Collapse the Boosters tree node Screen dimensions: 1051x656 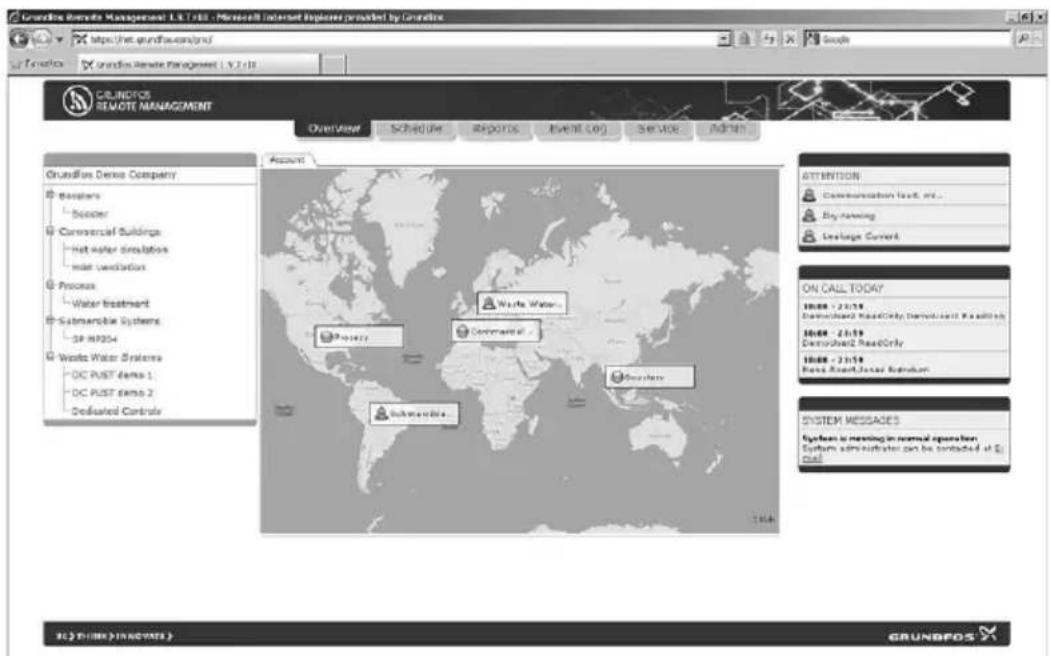(50, 195)
